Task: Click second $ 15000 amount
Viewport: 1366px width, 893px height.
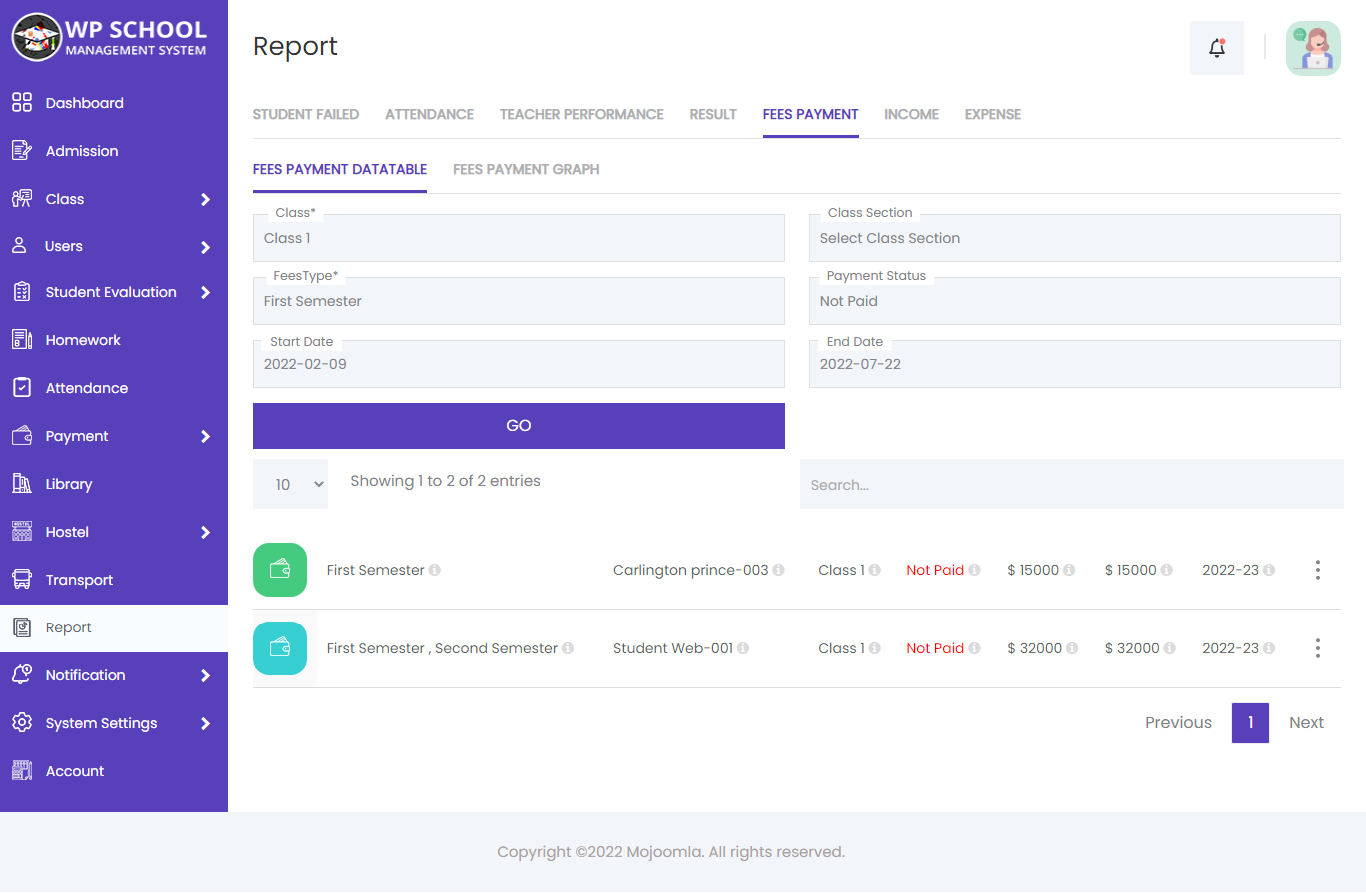Action: pyautogui.click(x=1130, y=570)
